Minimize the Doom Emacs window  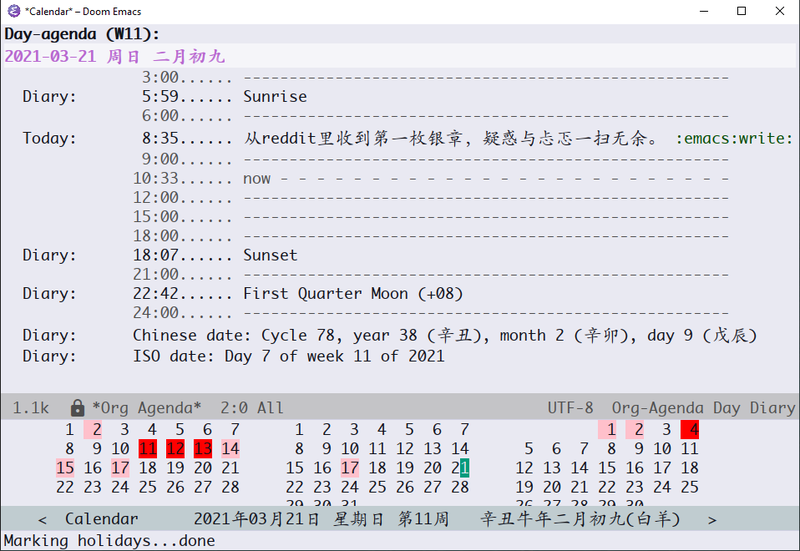coord(704,11)
